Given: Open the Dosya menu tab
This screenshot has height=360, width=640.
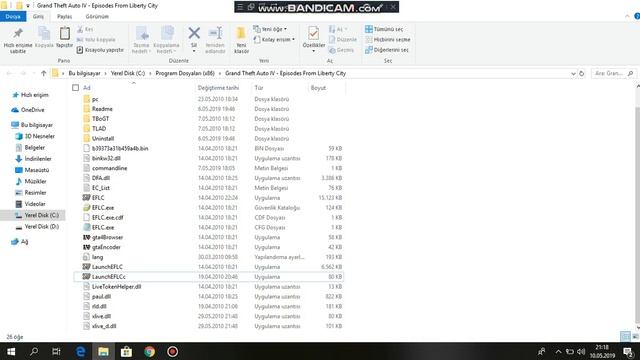Looking at the screenshot, I should [13, 16].
